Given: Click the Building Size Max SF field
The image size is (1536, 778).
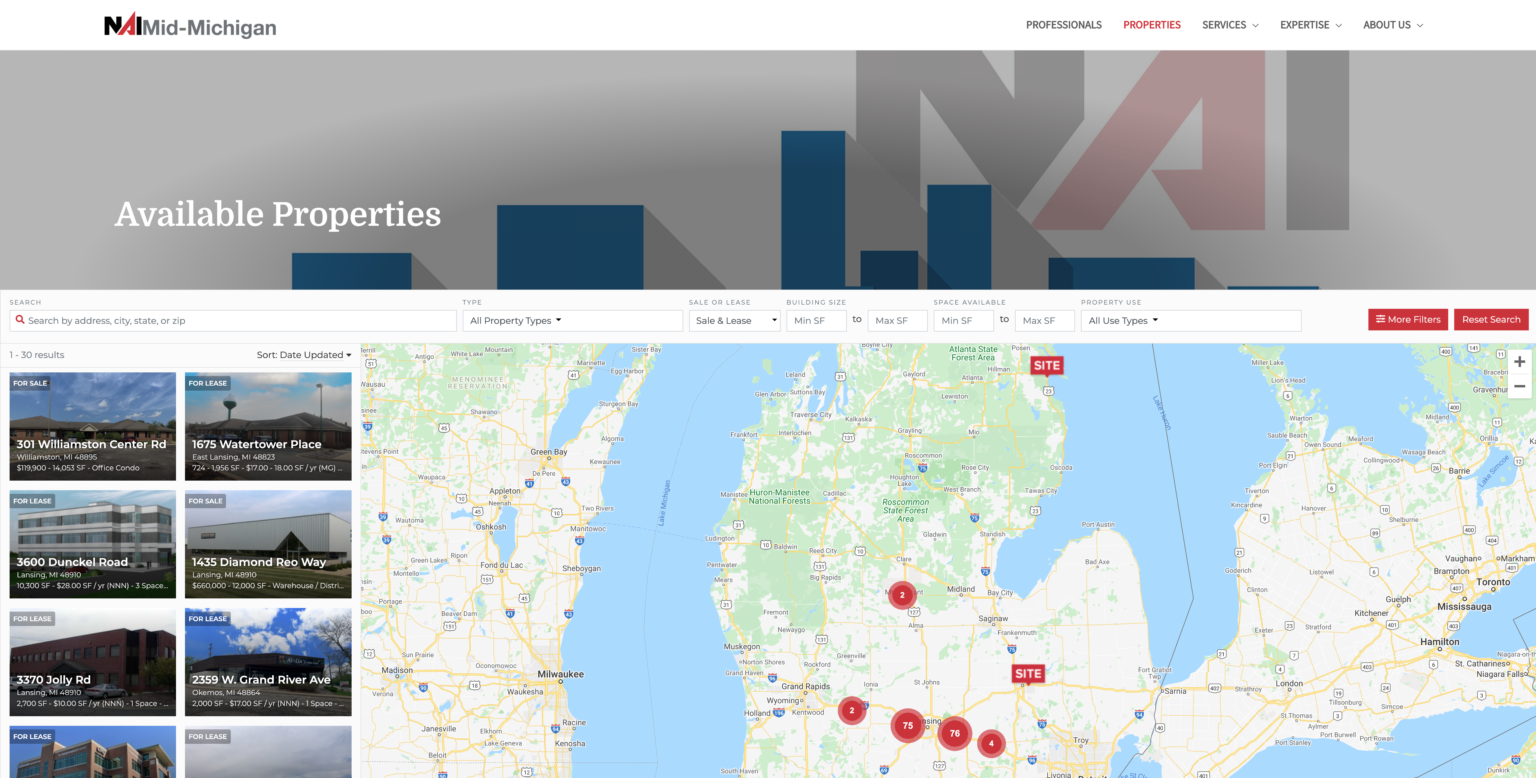Looking at the screenshot, I should tap(897, 320).
